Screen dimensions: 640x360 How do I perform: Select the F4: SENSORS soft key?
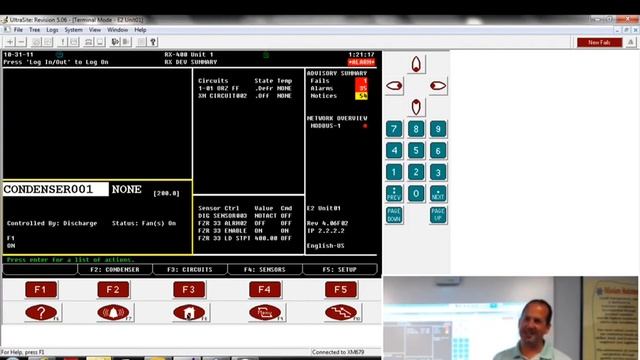point(265,270)
